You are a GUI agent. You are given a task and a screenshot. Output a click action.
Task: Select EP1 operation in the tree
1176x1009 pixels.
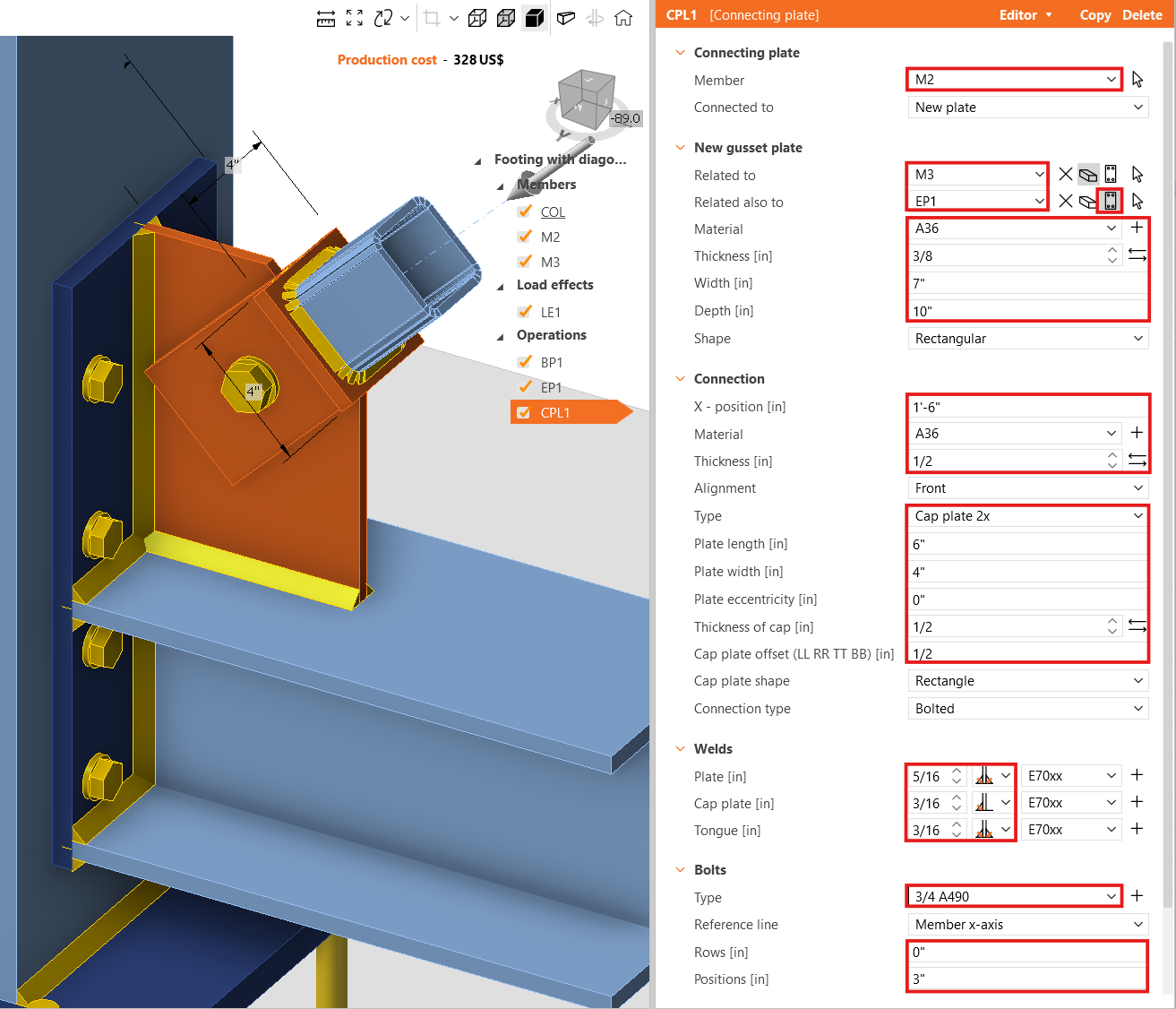click(551, 388)
